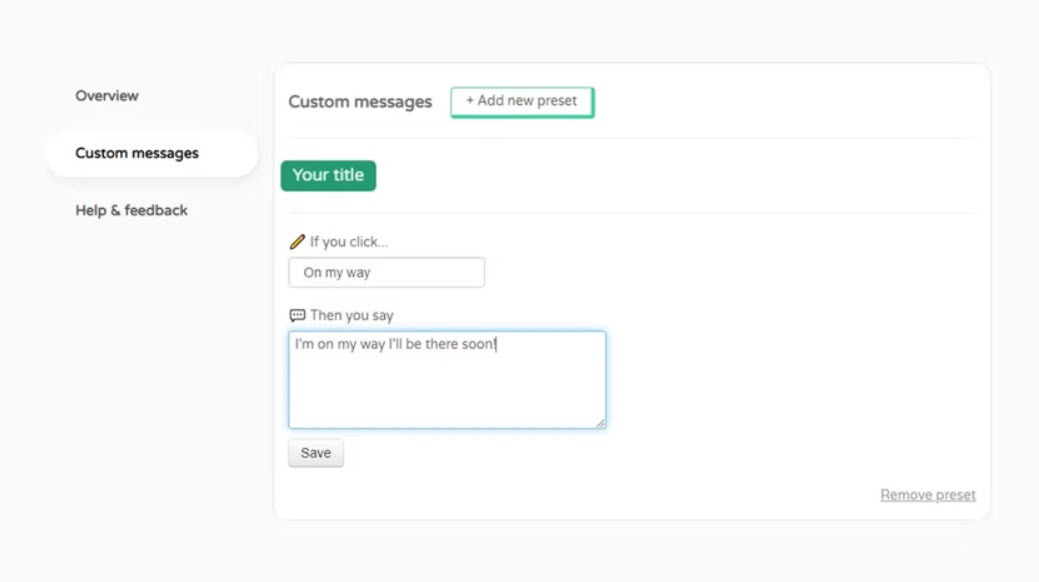This screenshot has width=1039, height=582.
Task: Click the empty space right of Your title
Action: click(676, 176)
